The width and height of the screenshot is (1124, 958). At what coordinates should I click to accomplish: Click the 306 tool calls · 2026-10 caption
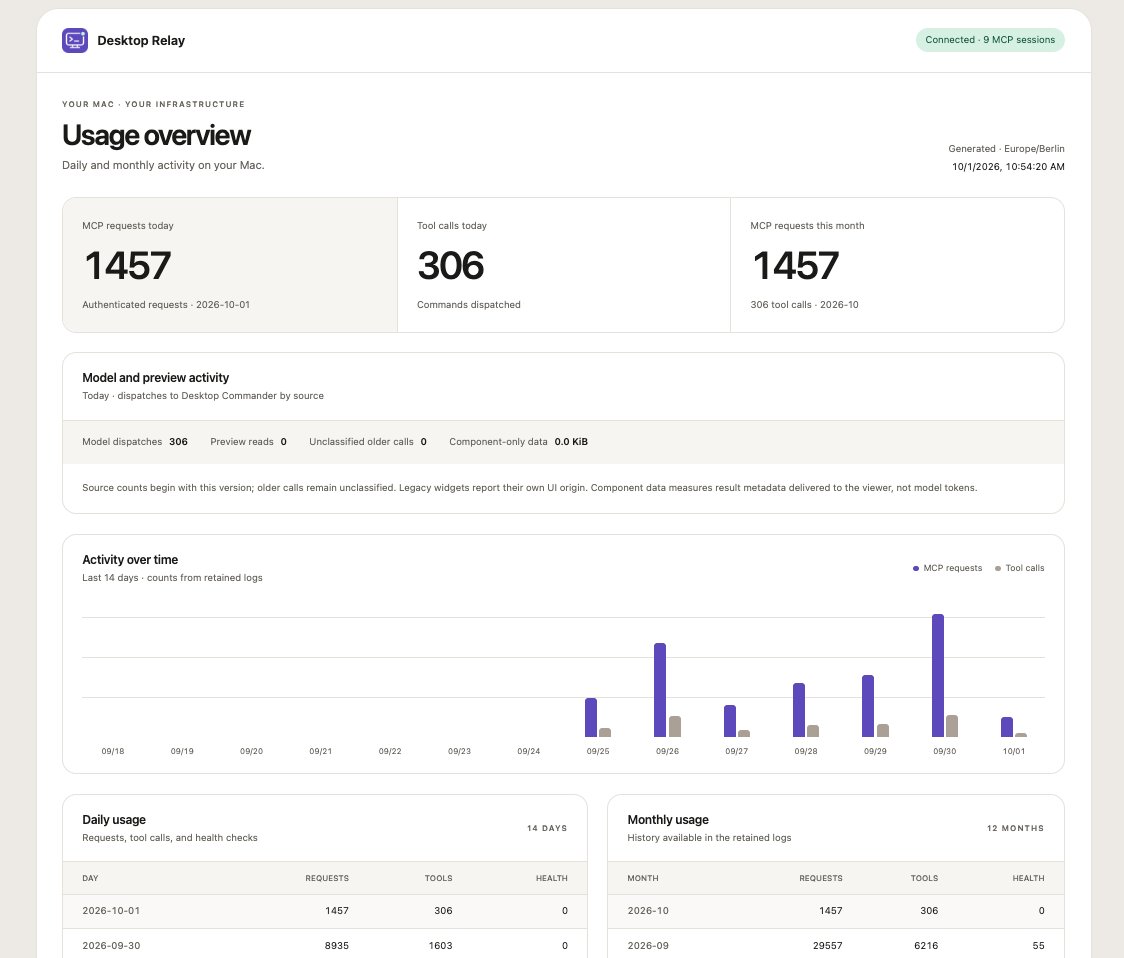804,305
